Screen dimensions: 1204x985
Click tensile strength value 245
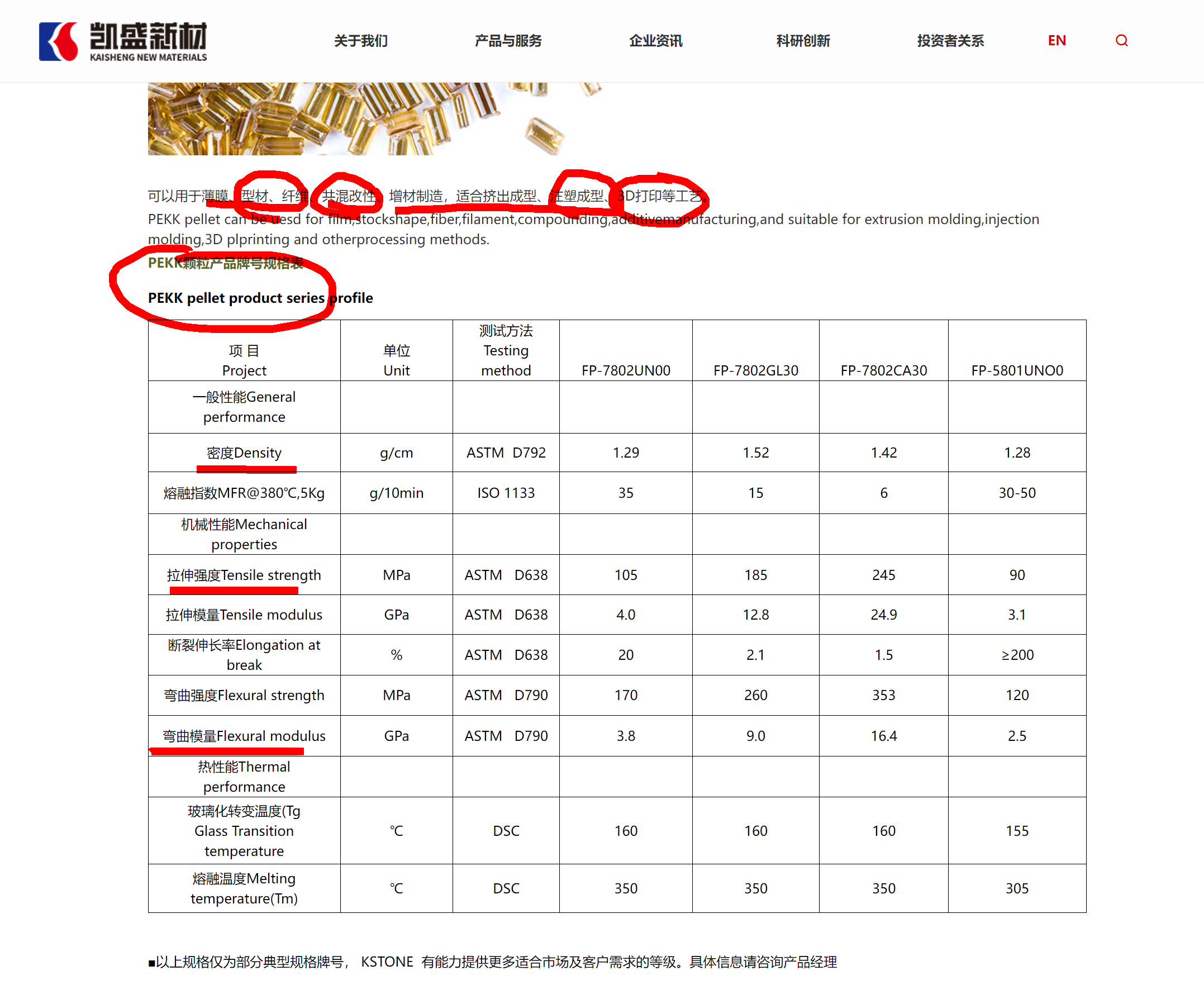pos(884,575)
